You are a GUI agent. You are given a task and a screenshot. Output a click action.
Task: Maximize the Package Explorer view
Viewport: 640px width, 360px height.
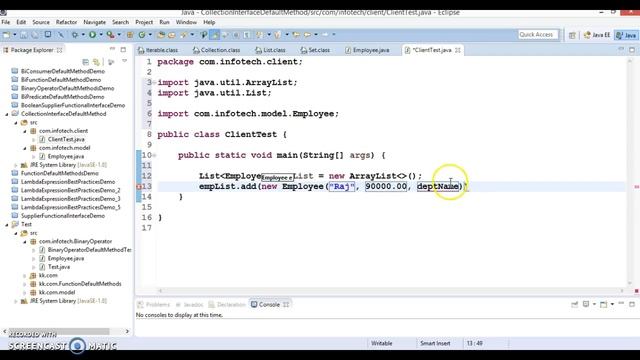pos(123,49)
